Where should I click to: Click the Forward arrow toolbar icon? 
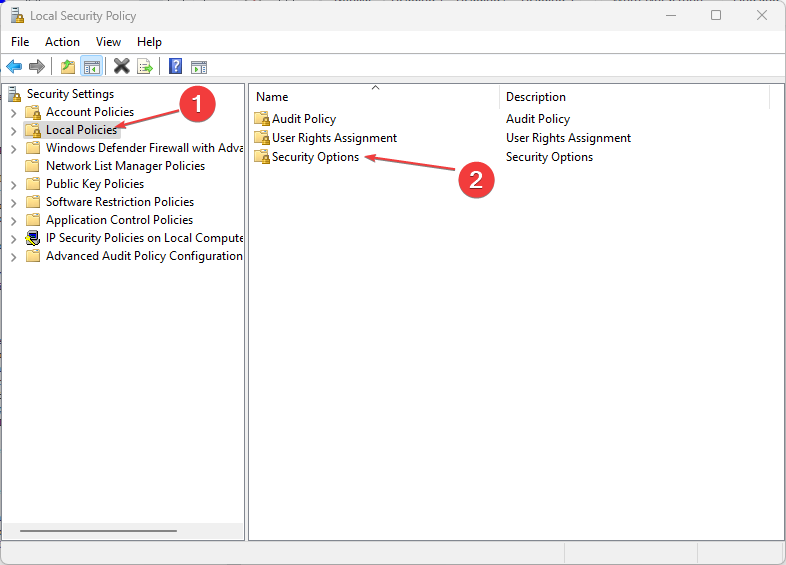(x=37, y=66)
